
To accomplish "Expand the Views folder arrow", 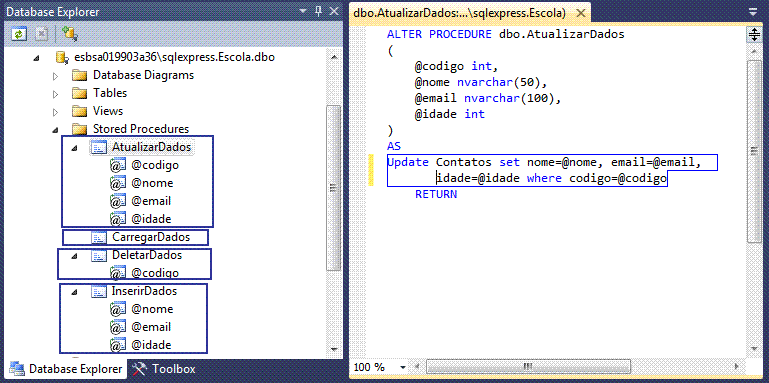I will [x=55, y=112].
